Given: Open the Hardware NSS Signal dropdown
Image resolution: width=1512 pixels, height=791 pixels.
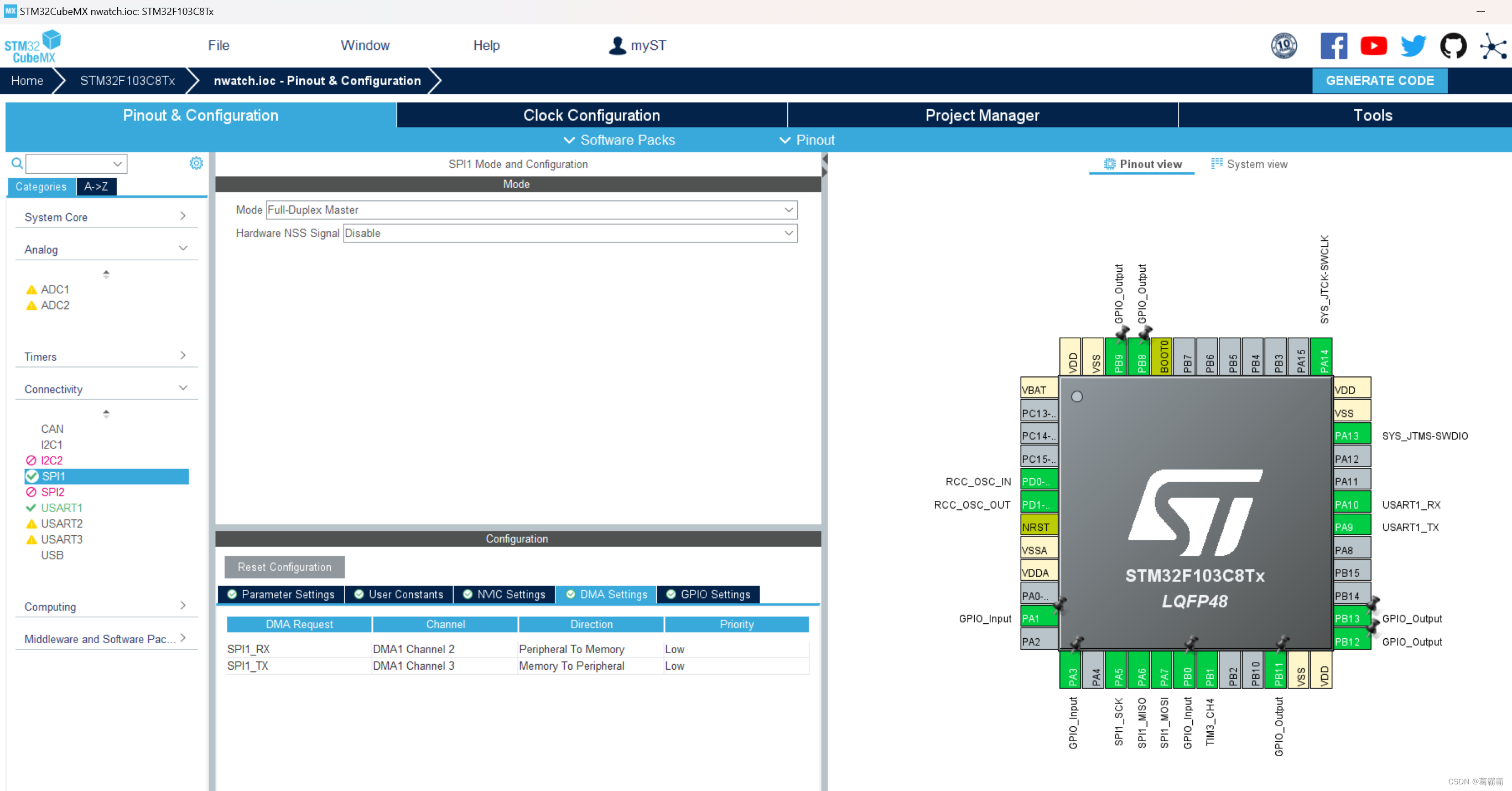Looking at the screenshot, I should pos(570,233).
